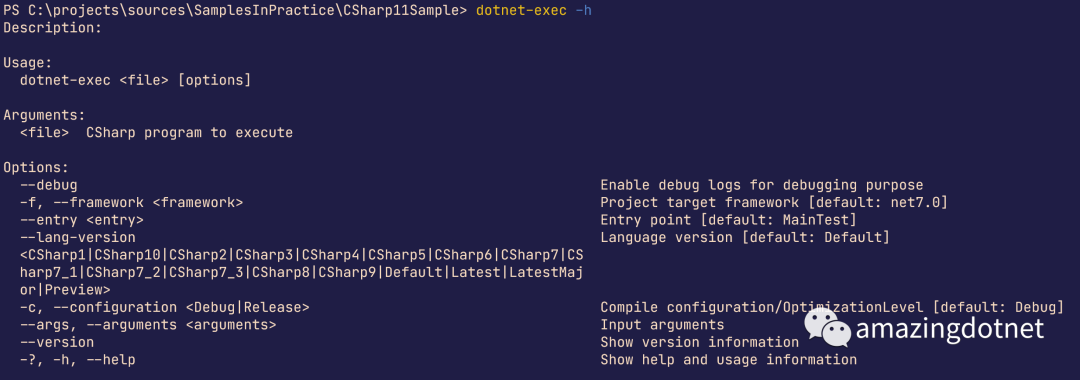Click the 'Description:' heading line
Image resolution: width=1080 pixels, height=380 pixels.
pyautogui.click(x=53, y=28)
